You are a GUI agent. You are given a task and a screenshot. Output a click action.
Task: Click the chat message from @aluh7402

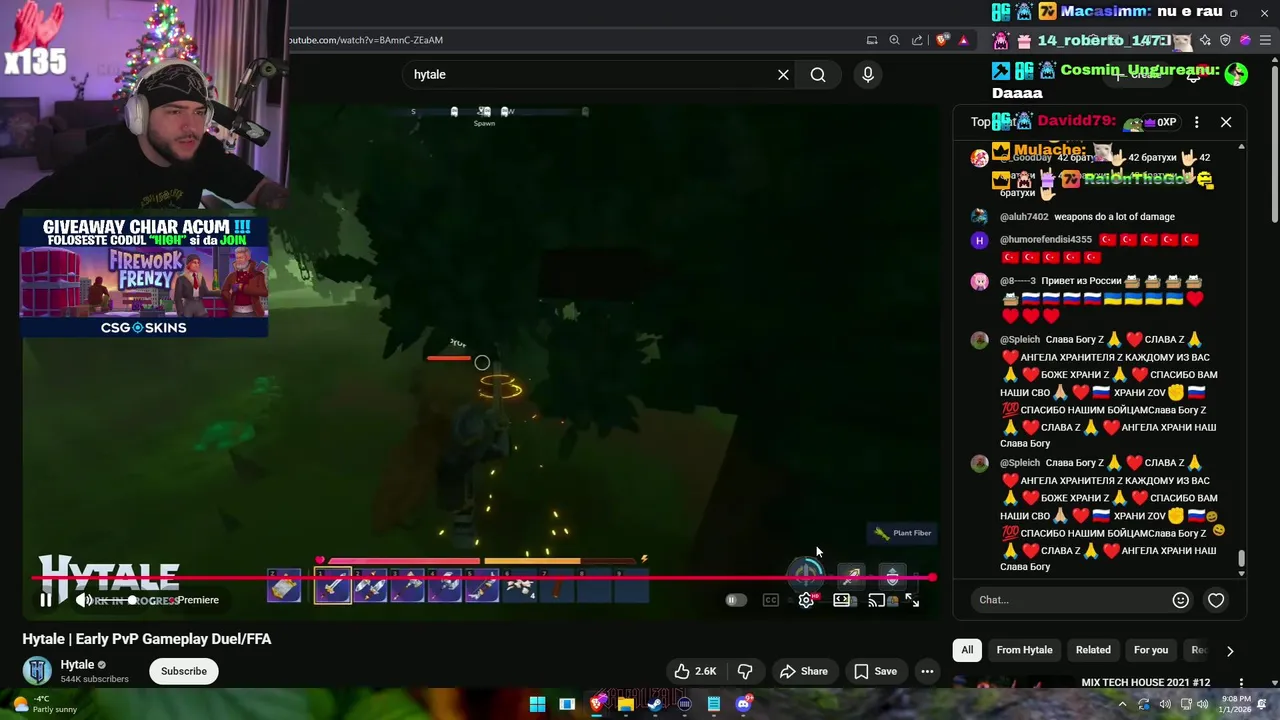[1114, 217]
